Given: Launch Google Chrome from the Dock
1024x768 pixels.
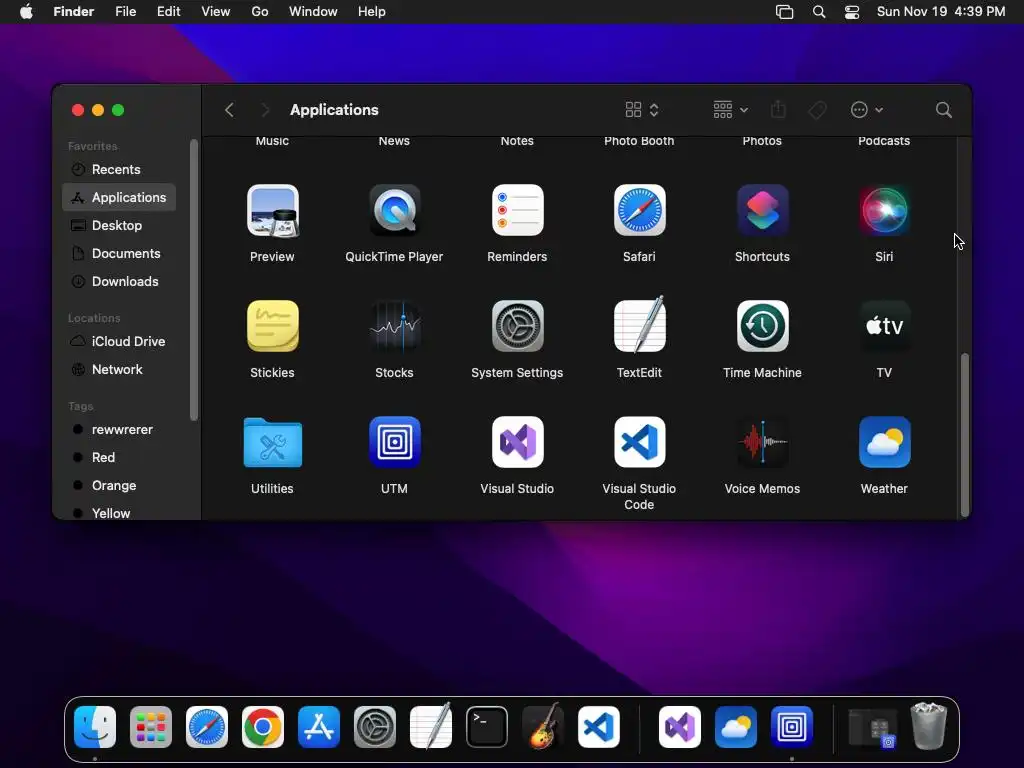Looking at the screenshot, I should coord(263,727).
